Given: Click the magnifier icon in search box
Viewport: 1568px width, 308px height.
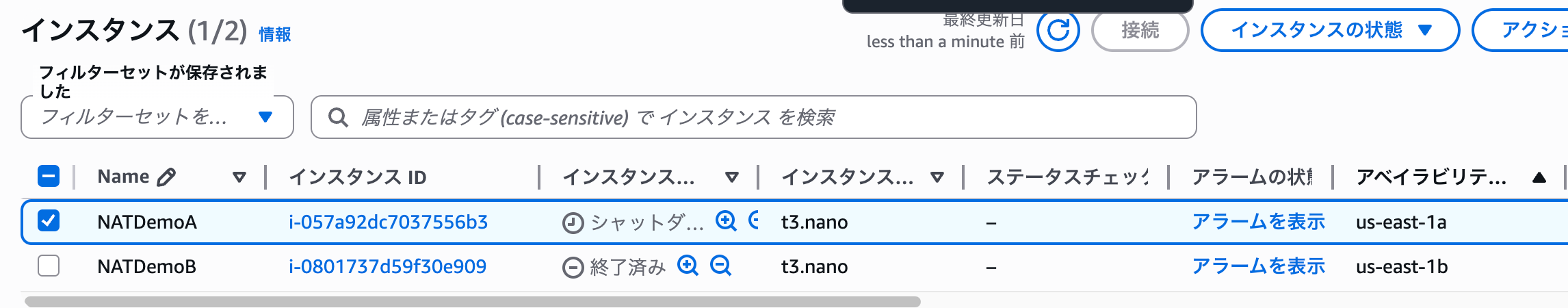Looking at the screenshot, I should 337,117.
